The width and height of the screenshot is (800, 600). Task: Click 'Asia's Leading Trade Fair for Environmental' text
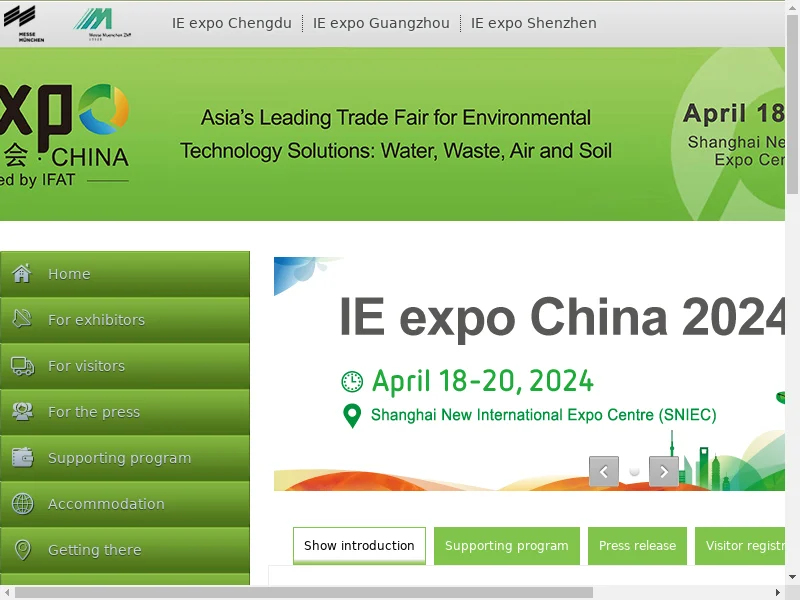(x=395, y=118)
